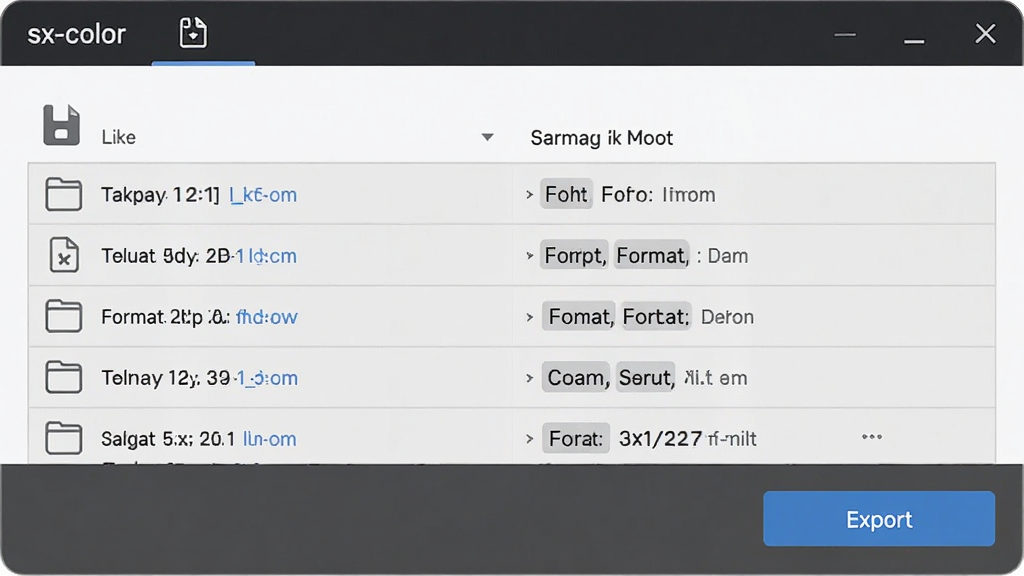Click the Sarmag ik Moot column header
Viewport: 1024px width, 576px height.
click(601, 138)
